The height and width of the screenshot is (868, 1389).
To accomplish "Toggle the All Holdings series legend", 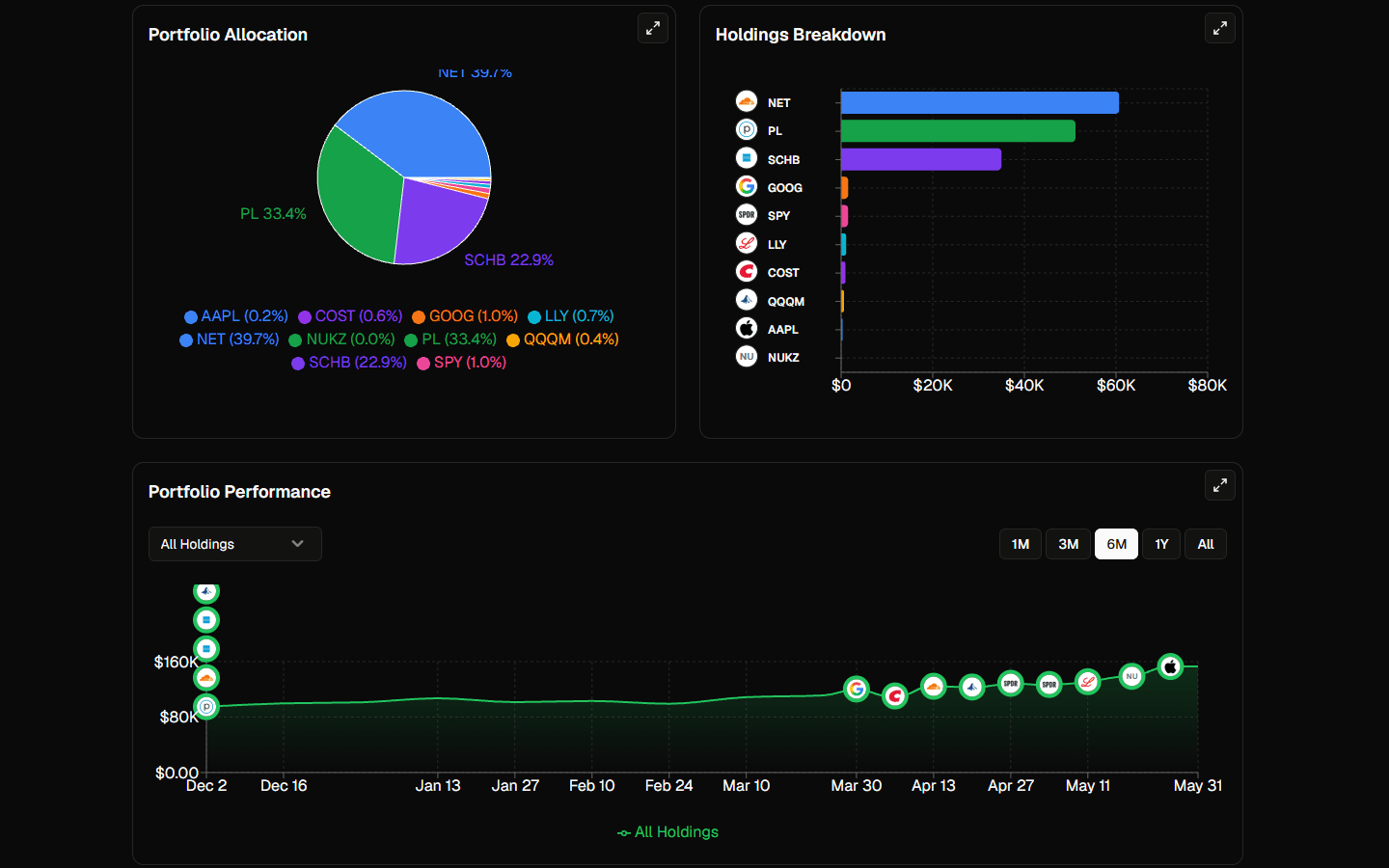I will 668,832.
